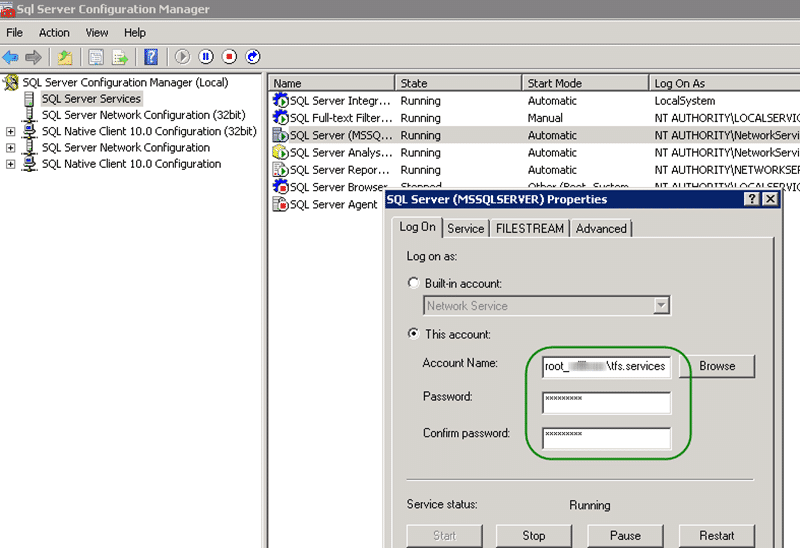The height and width of the screenshot is (548, 800).
Task: Switch to the Advanced tab
Action: (x=601, y=229)
